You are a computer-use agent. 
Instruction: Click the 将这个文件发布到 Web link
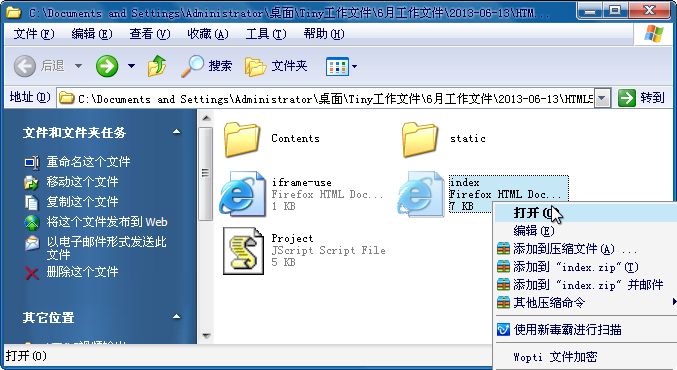point(107,222)
